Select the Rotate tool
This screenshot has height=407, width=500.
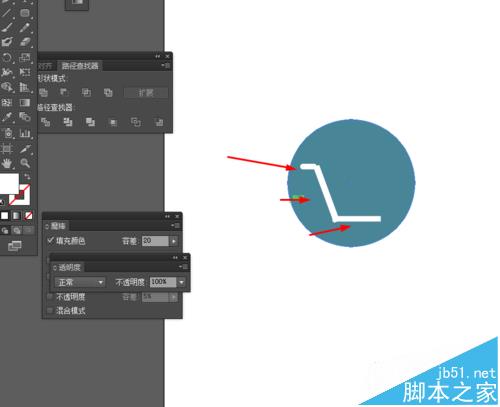pos(7,57)
